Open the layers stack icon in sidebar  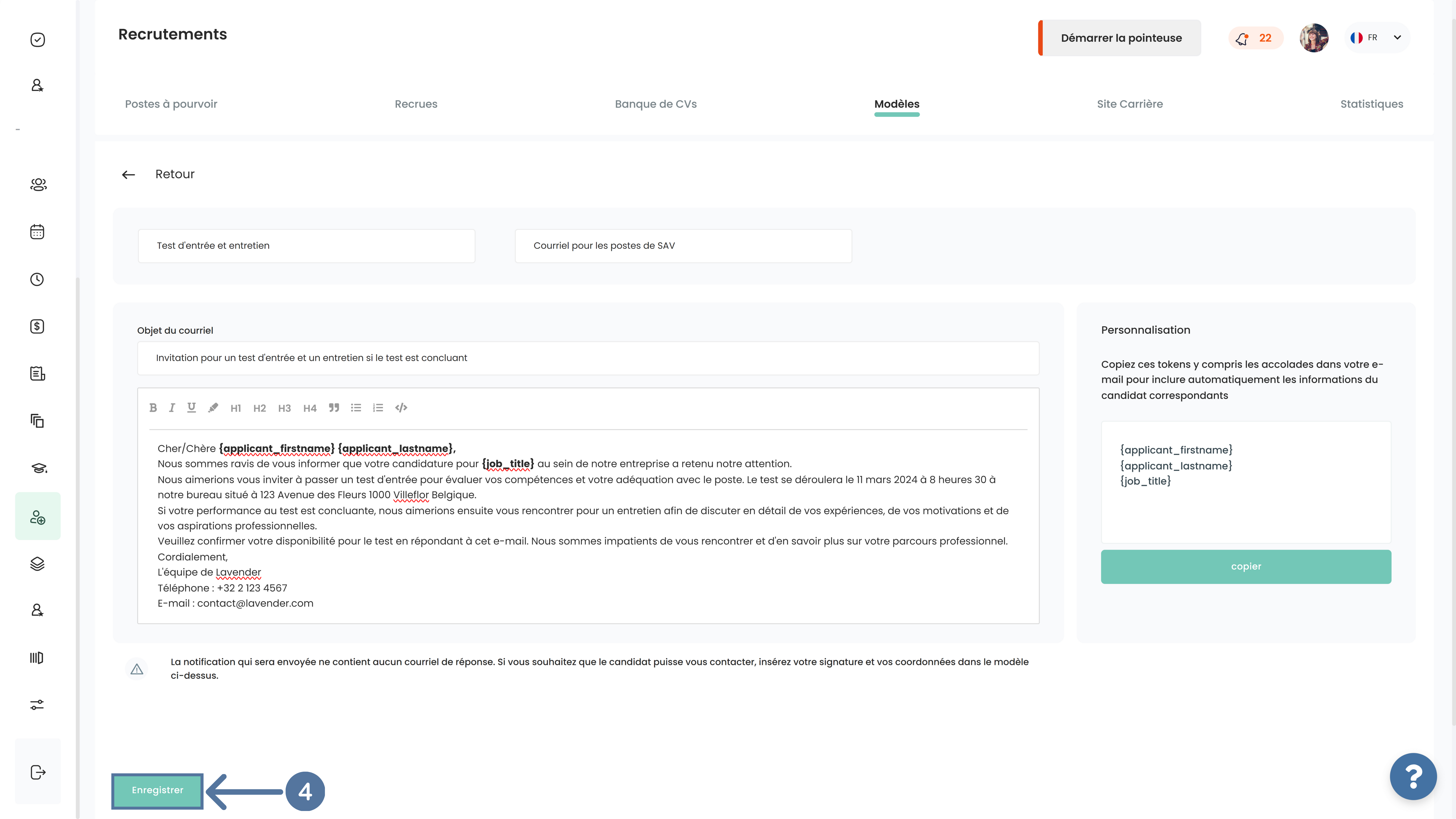point(37,563)
